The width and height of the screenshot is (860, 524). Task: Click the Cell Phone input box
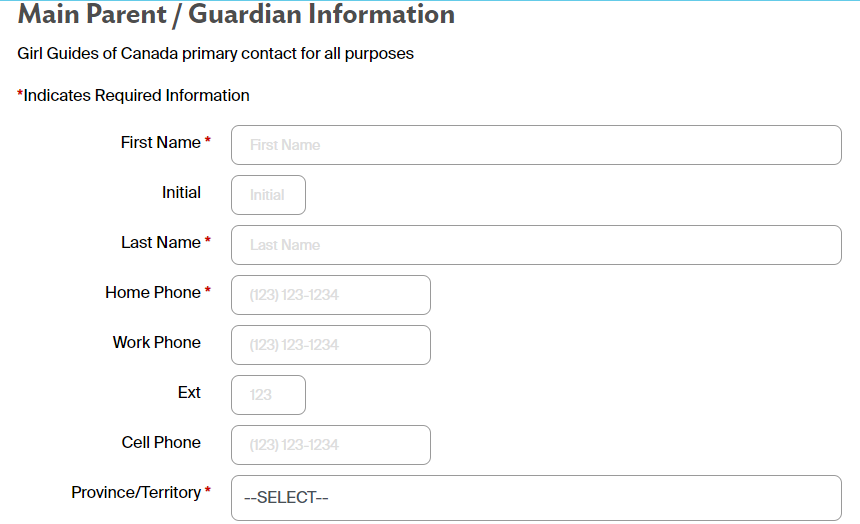pos(331,445)
